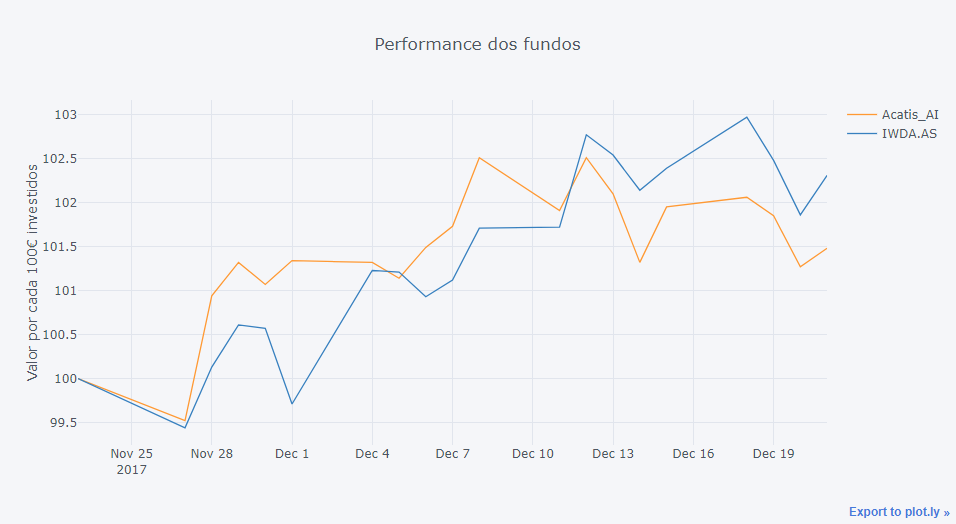Click the Dec 13 x-axis tick label
This screenshot has height=524, width=956.
(x=613, y=454)
